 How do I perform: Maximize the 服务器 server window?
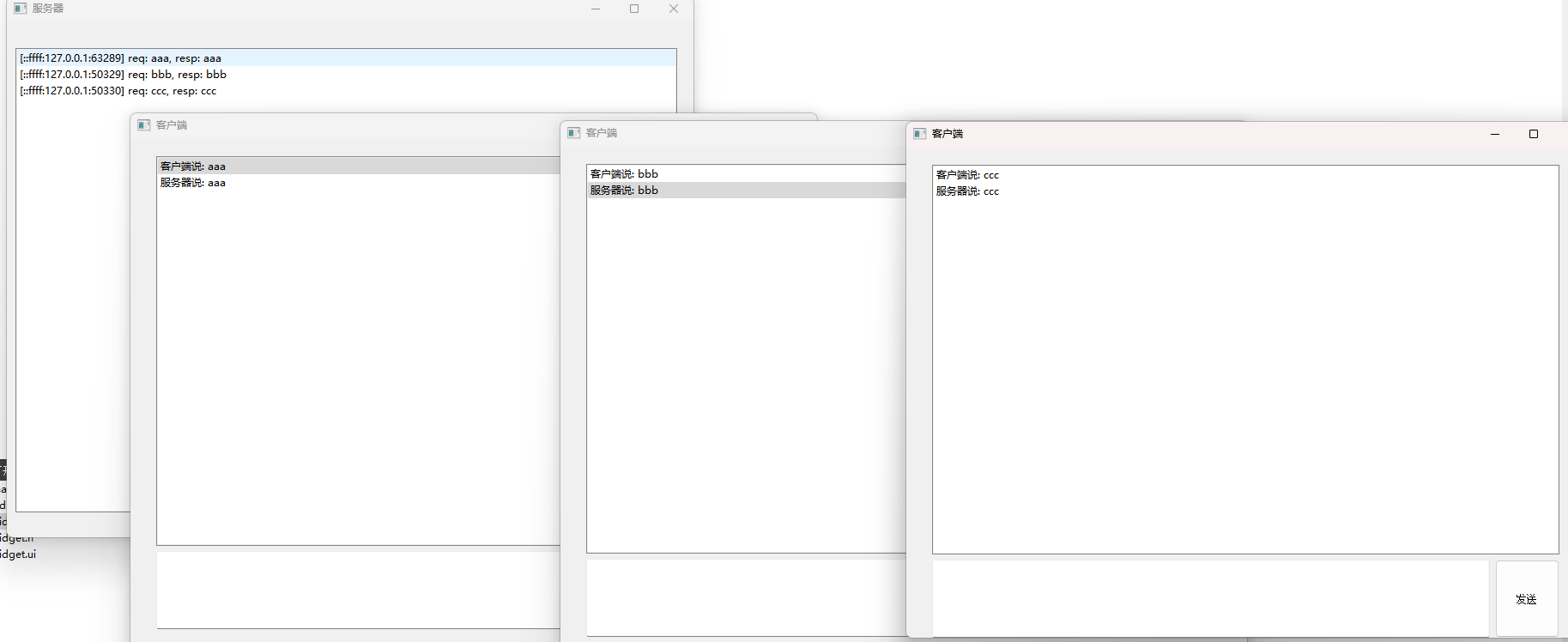(634, 9)
